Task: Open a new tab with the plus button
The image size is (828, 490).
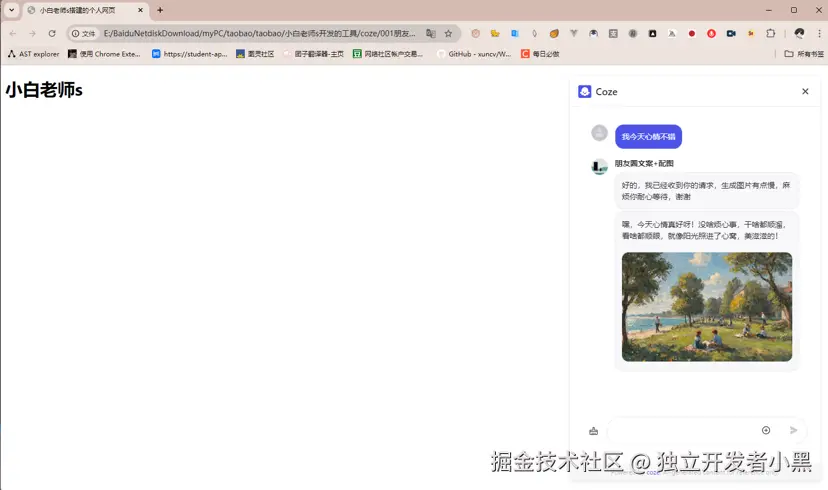Action: [160, 10]
